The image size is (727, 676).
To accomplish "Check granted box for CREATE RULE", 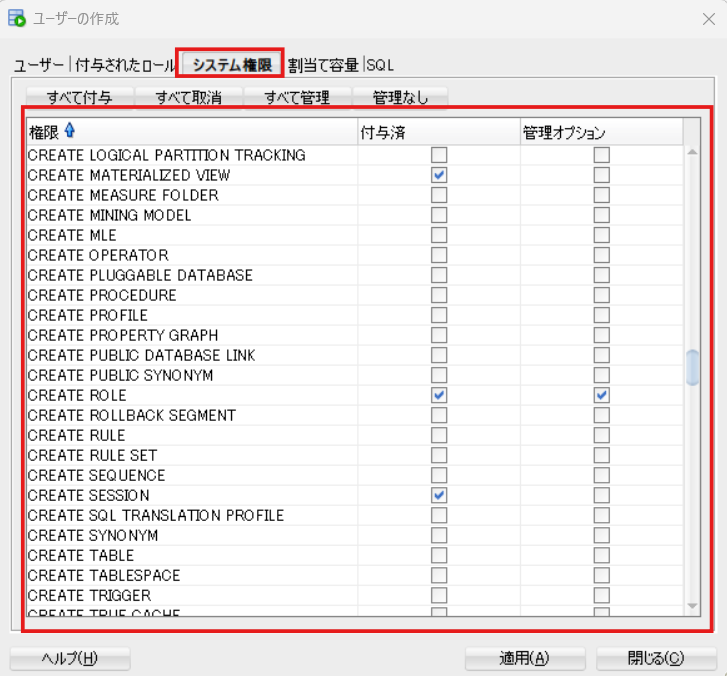I will pos(439,435).
